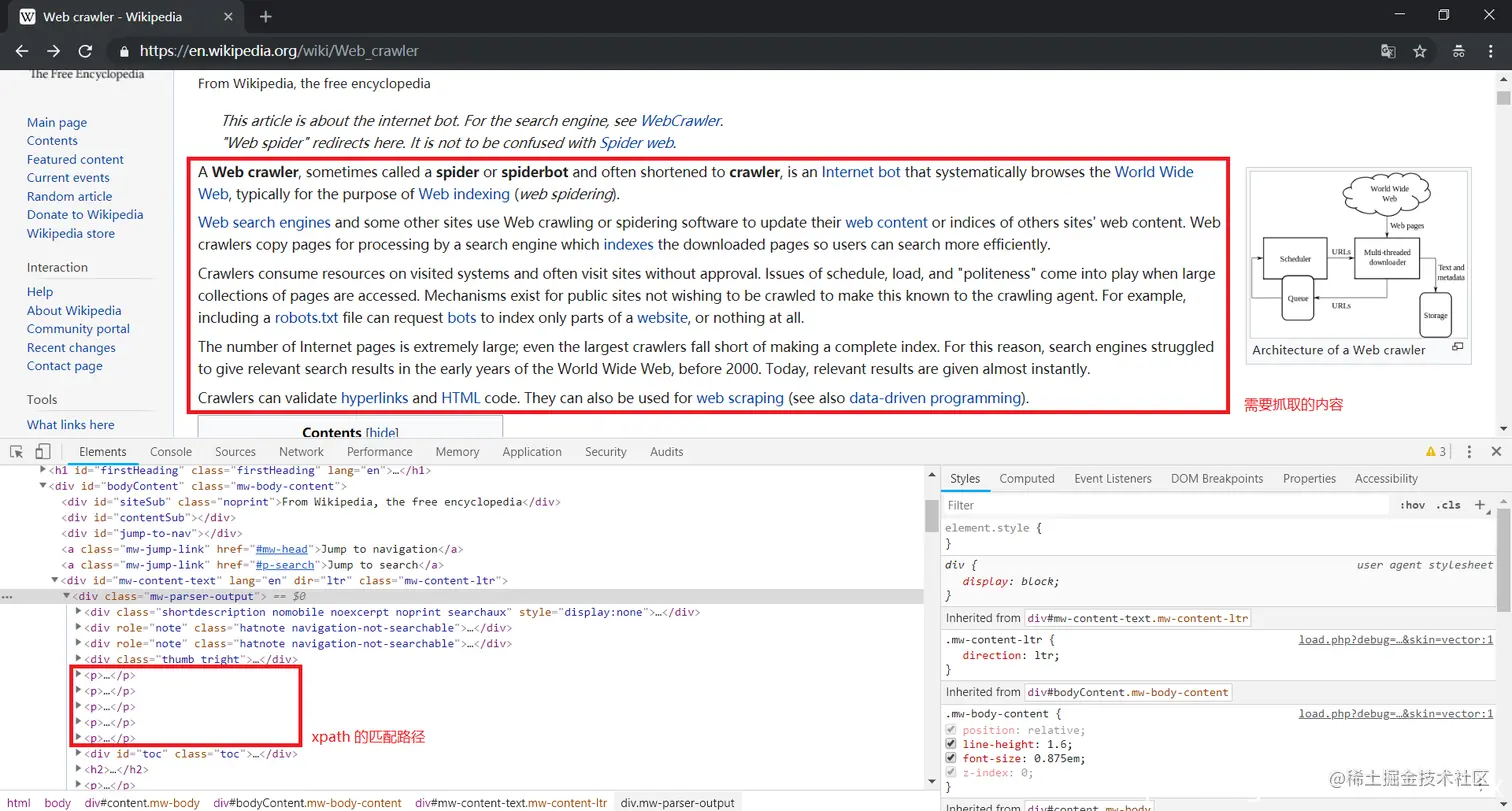1512x811 pixels.
Task: Select the body breadcrumb at DevTools bottom
Action: tap(58, 803)
